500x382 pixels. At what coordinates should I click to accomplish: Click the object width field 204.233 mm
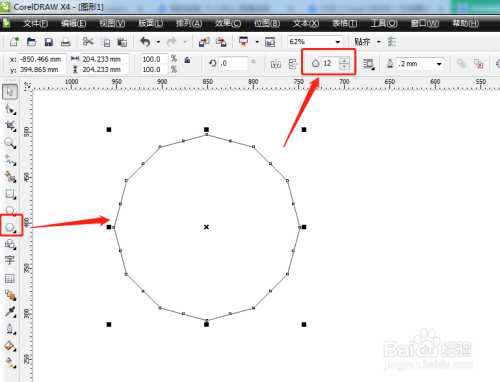(x=105, y=59)
